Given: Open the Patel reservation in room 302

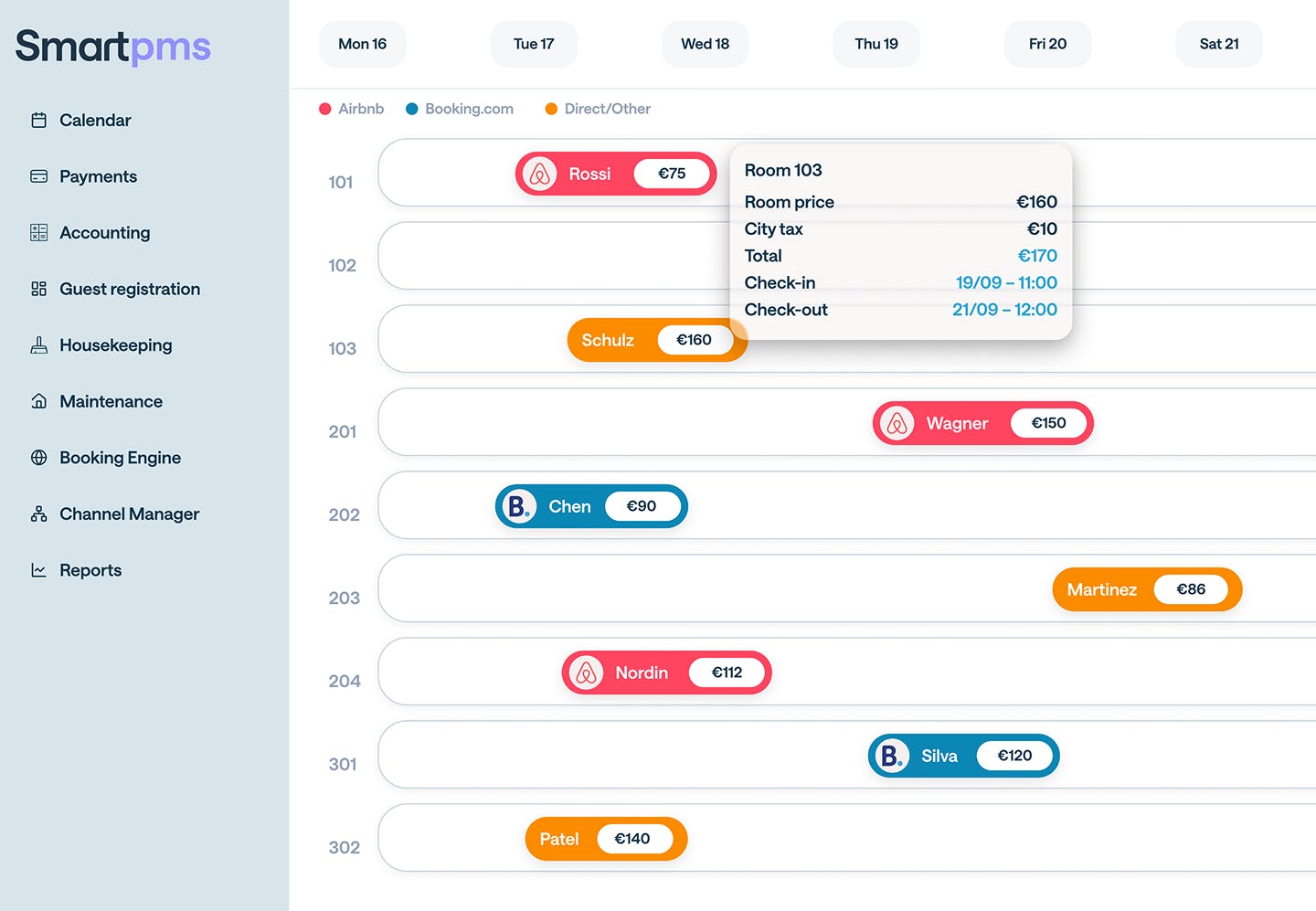Looking at the screenshot, I should [606, 839].
